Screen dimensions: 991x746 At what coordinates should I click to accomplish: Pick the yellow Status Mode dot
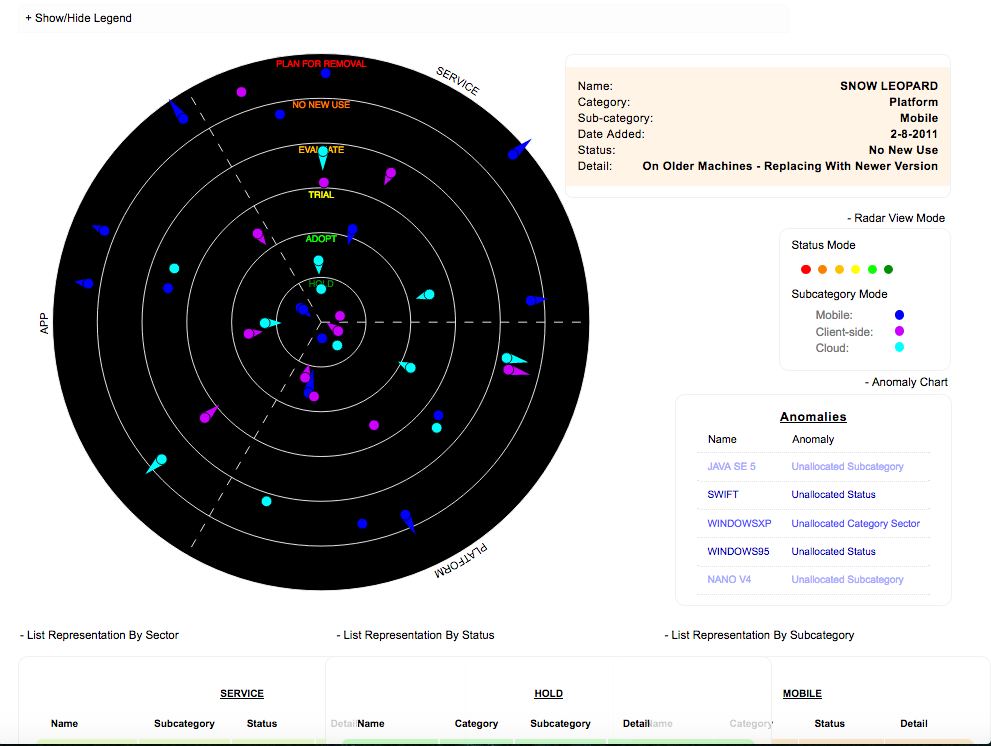pos(856,269)
